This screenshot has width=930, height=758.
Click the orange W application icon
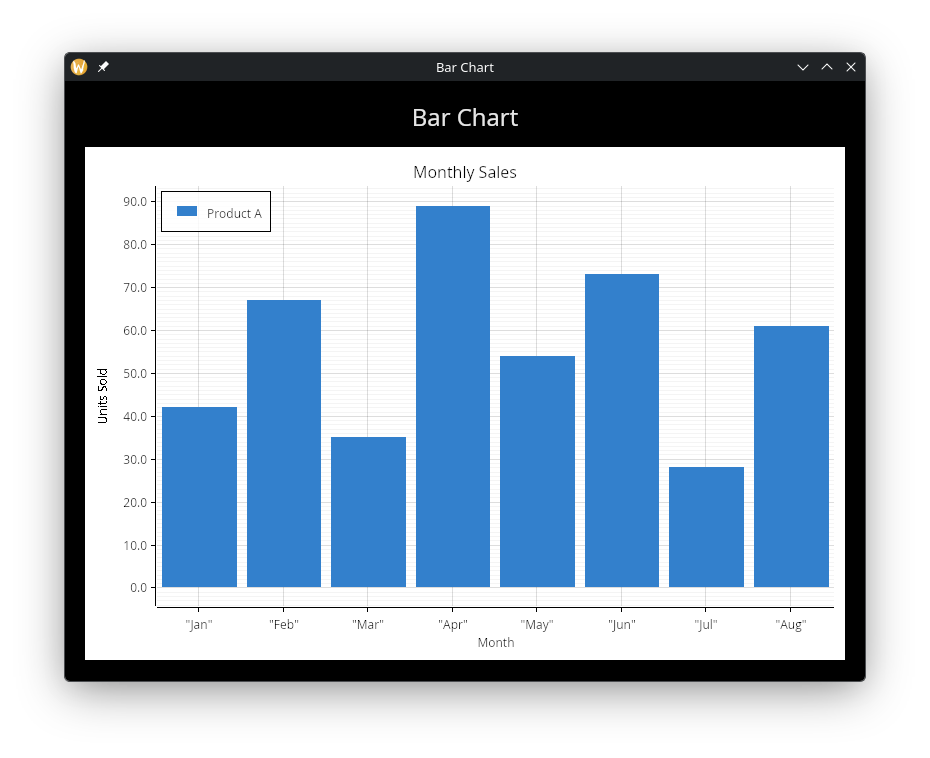click(78, 67)
